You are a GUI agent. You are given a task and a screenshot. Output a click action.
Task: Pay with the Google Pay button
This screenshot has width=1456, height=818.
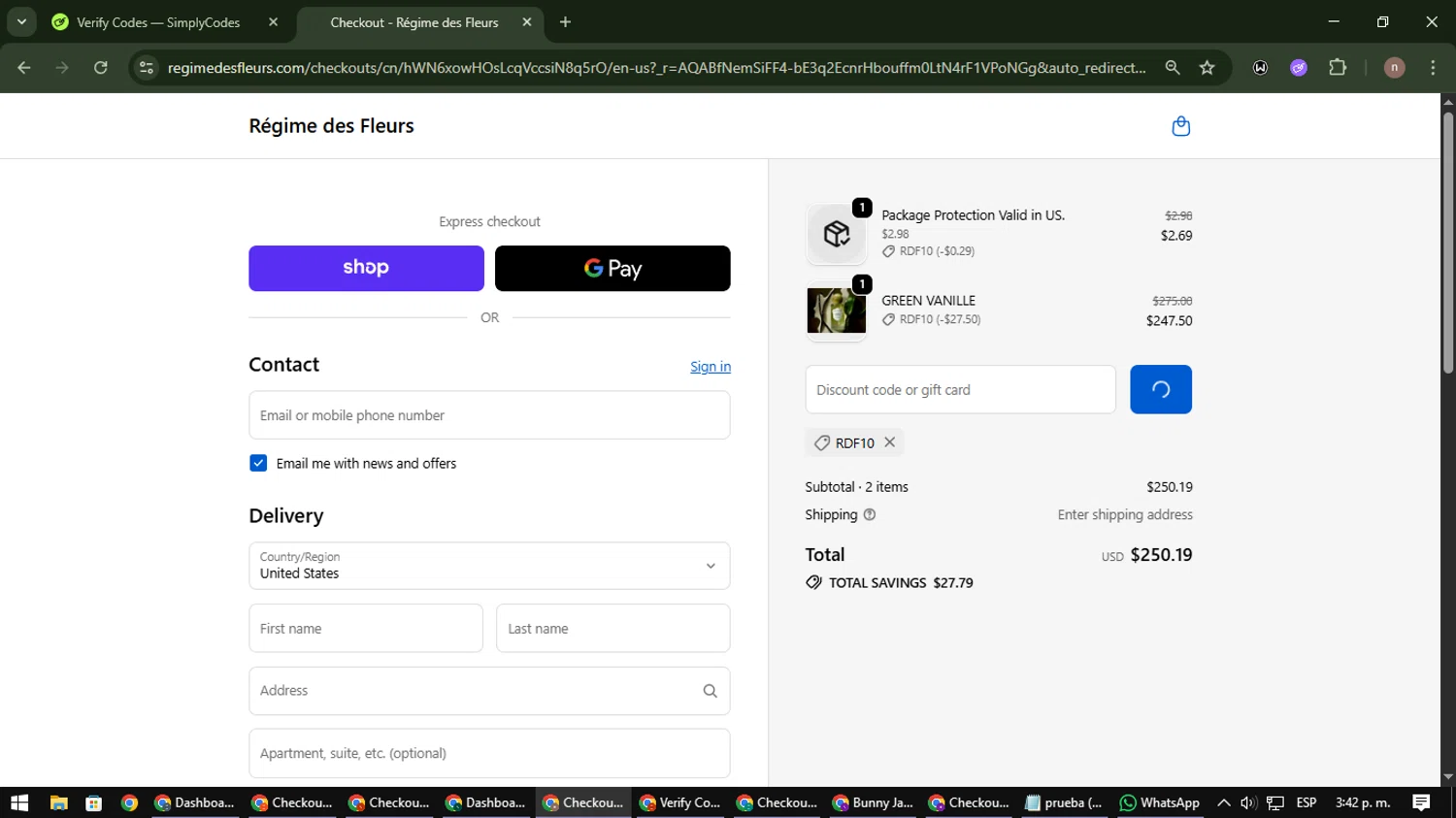tap(612, 269)
